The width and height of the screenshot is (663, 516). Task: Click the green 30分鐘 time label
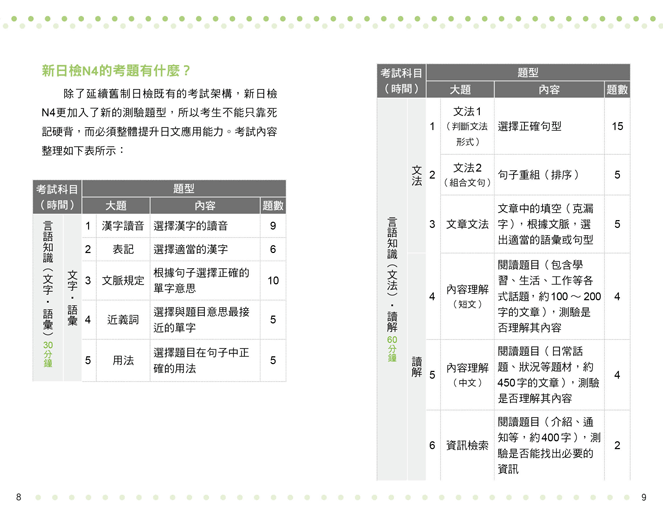pos(48,354)
